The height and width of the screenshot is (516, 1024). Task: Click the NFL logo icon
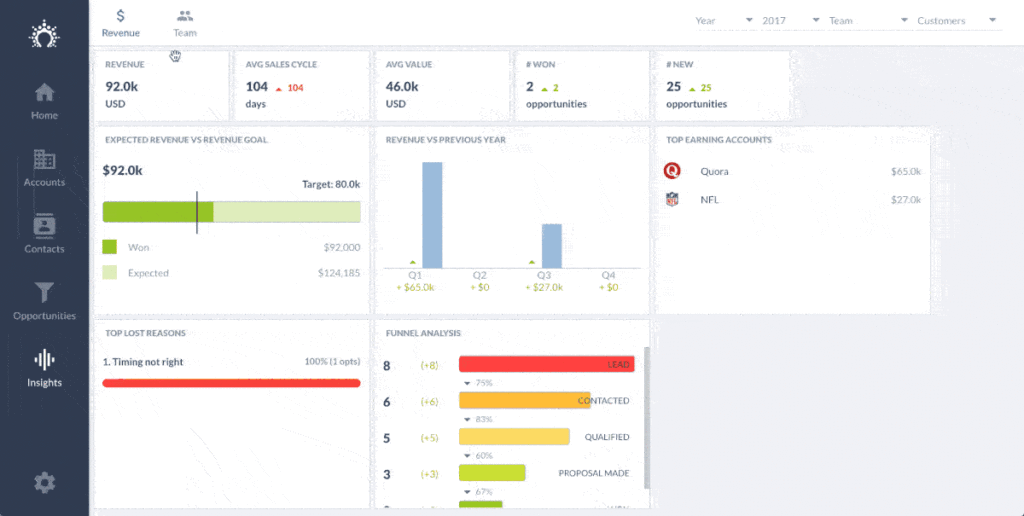coord(672,200)
